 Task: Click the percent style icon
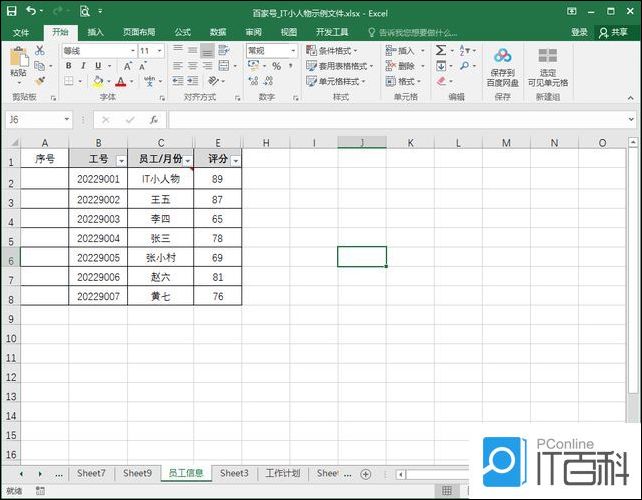276,66
